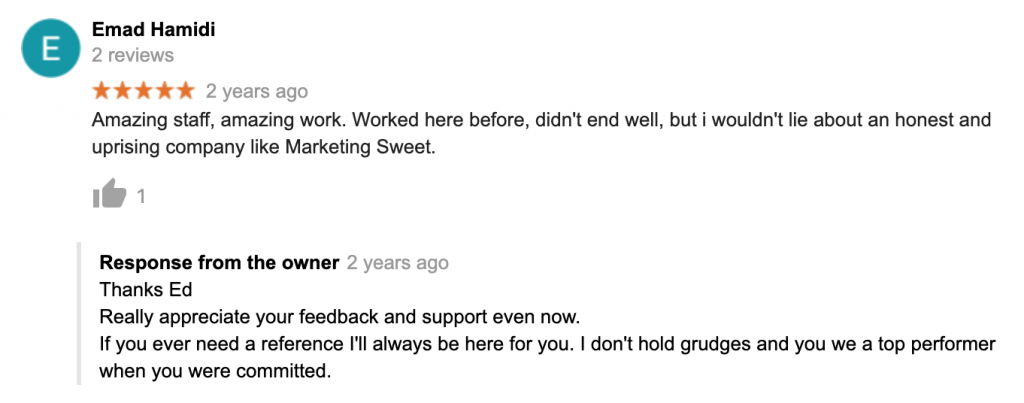Click the review's "2 years ago" timestamp
Screen dimensions: 1024x403
tap(257, 91)
